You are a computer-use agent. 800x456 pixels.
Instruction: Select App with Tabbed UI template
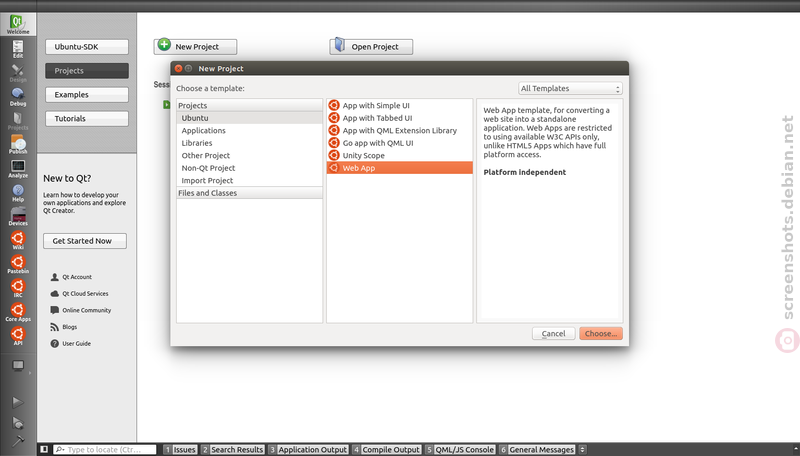pyautogui.click(x=399, y=118)
